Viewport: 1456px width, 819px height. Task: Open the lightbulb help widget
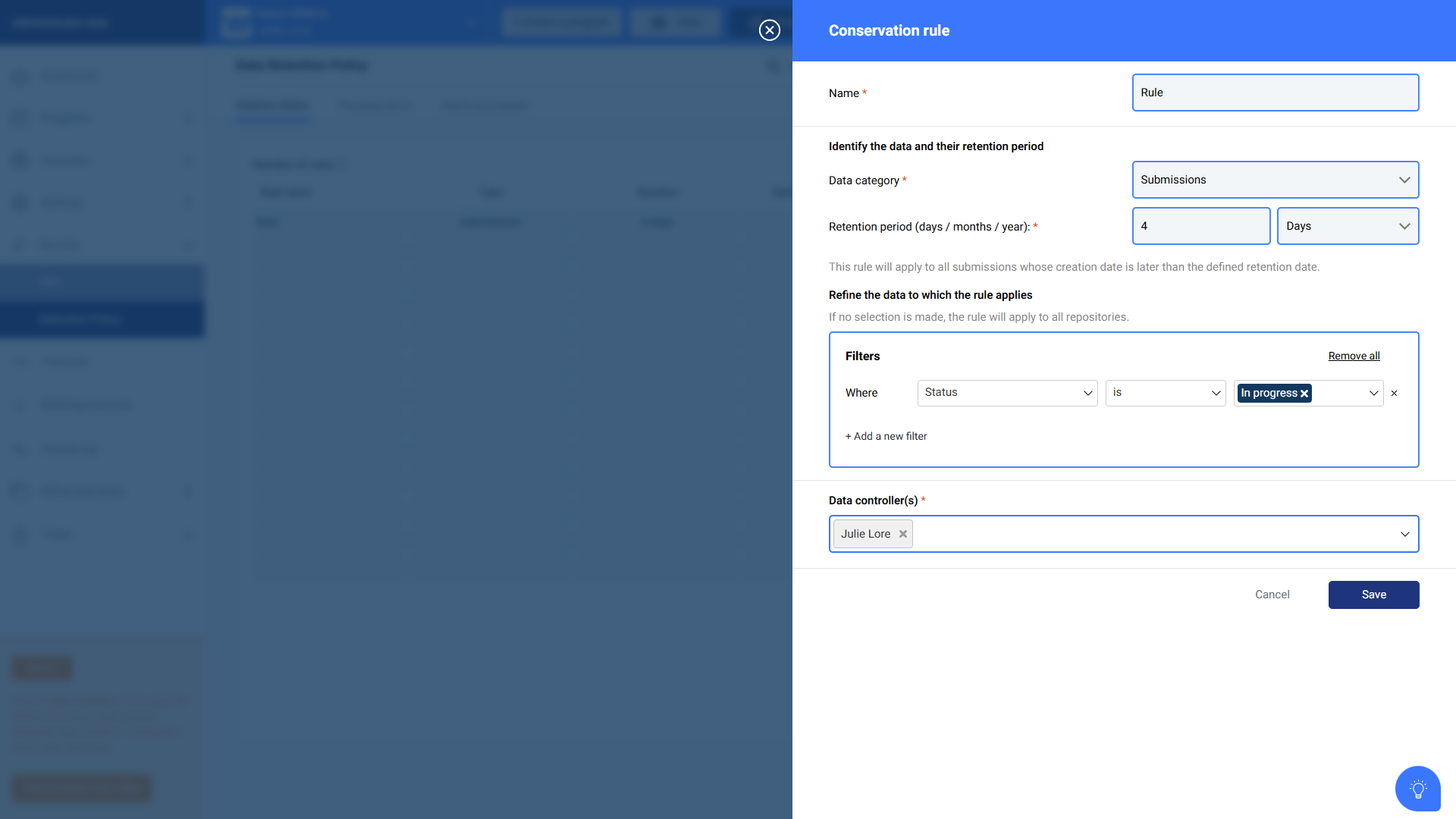click(x=1417, y=789)
